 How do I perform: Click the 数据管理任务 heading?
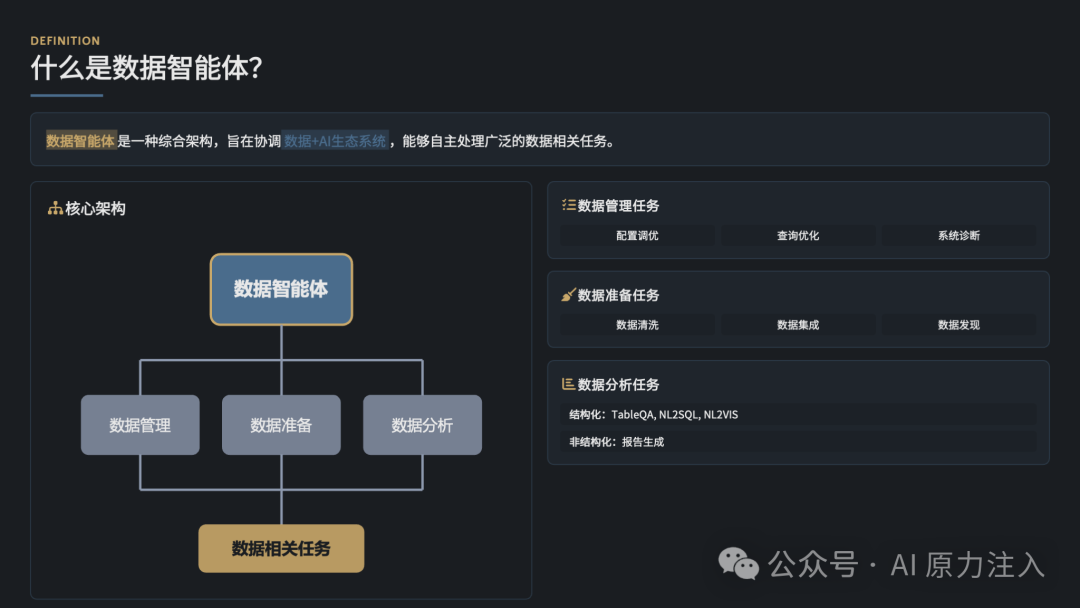coord(618,205)
